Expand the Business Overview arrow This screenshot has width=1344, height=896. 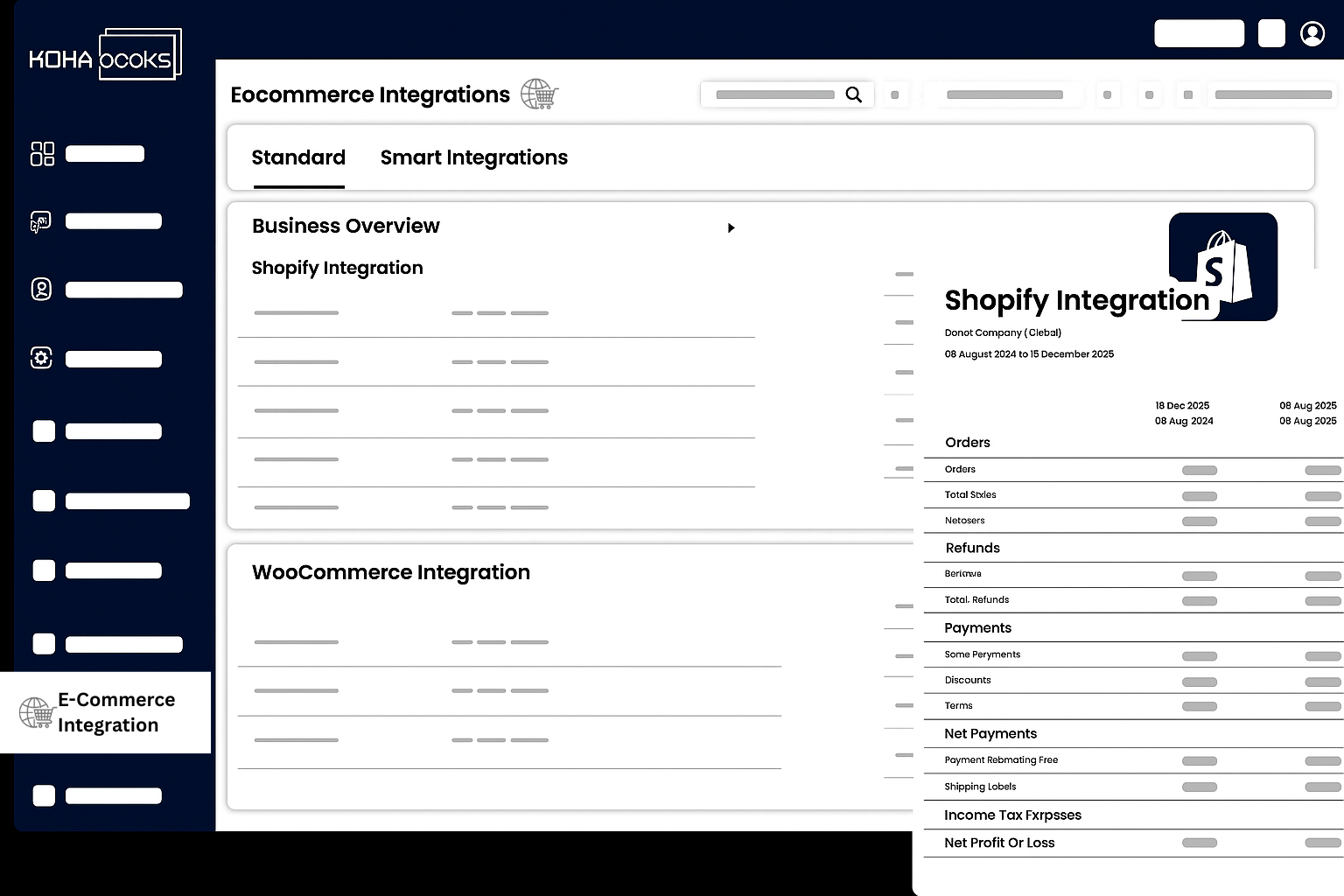click(x=731, y=227)
